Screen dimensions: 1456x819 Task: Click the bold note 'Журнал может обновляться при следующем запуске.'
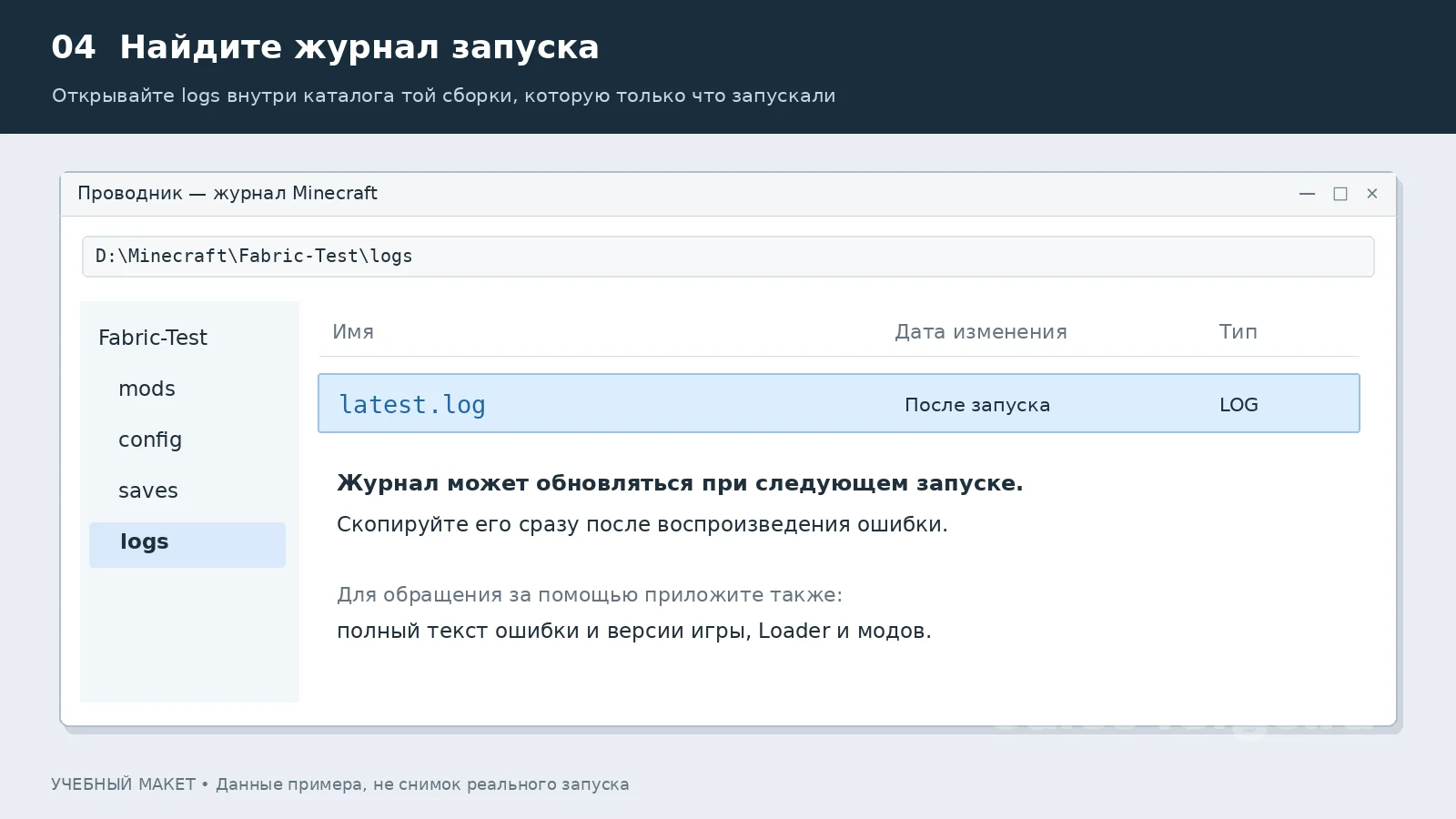tap(680, 483)
